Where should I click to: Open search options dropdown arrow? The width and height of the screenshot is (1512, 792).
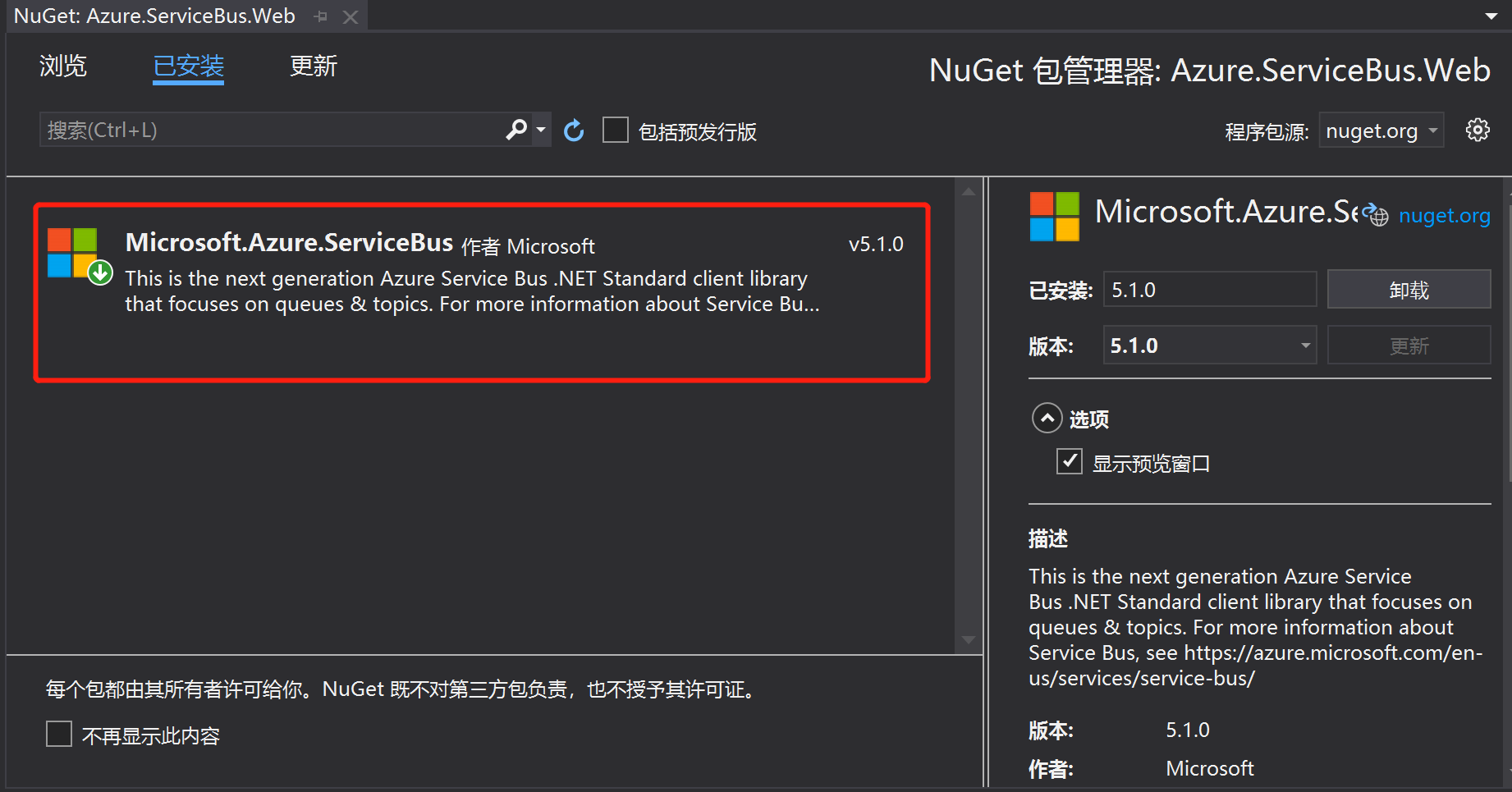click(x=541, y=130)
